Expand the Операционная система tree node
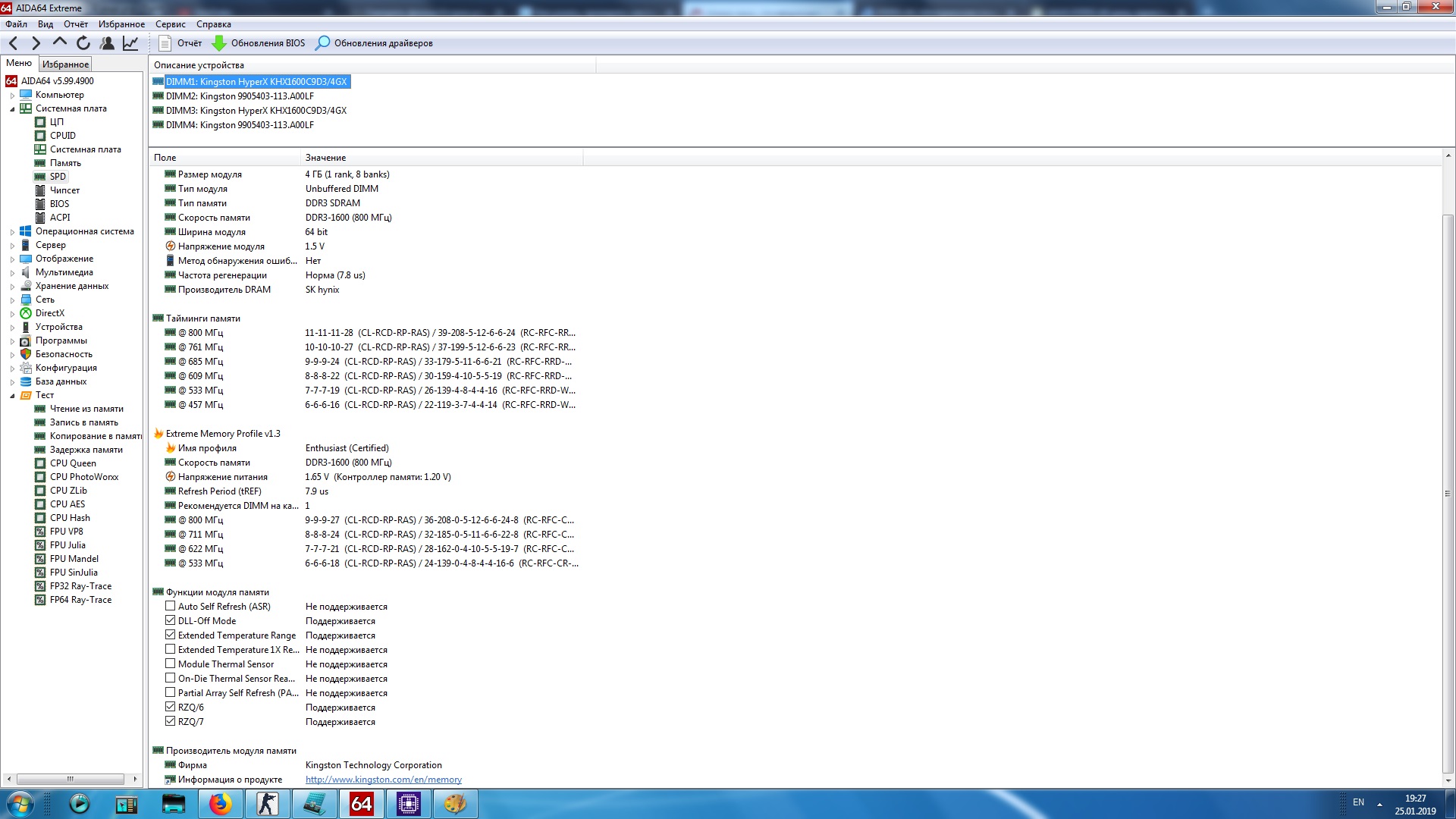This screenshot has width=1456, height=819. pos(12,232)
